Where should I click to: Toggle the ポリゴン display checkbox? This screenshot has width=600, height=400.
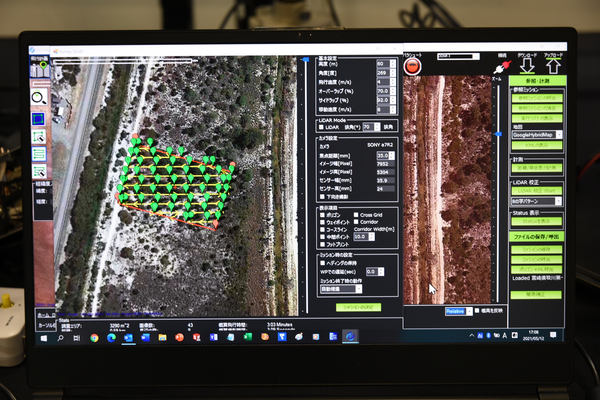pyautogui.click(x=322, y=215)
